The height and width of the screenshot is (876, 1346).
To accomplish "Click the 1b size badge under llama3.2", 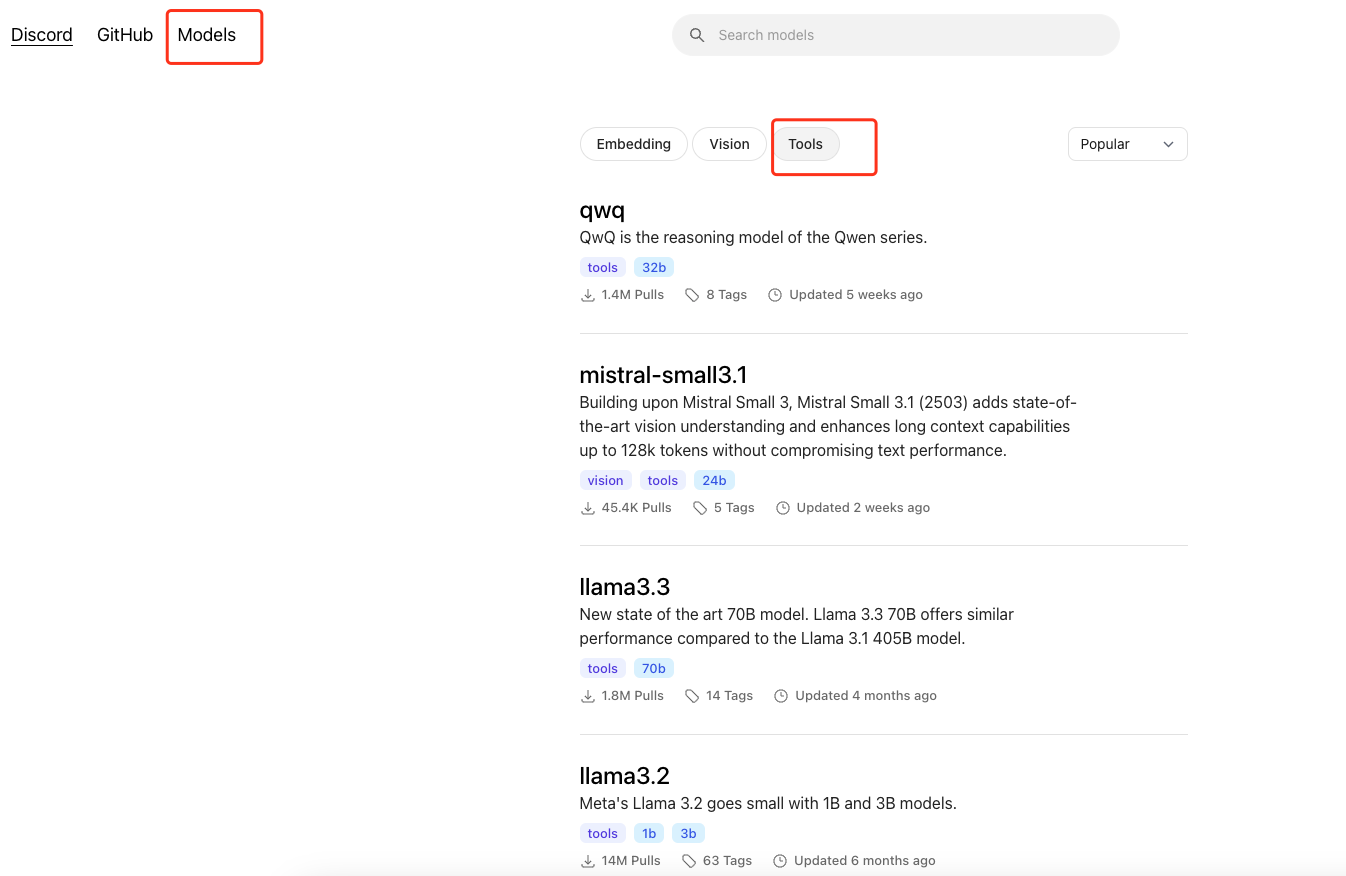I will pyautogui.click(x=649, y=833).
